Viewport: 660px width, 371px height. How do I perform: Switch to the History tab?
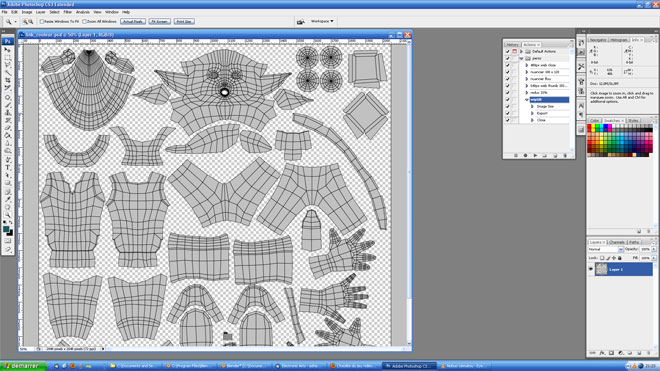coord(512,45)
